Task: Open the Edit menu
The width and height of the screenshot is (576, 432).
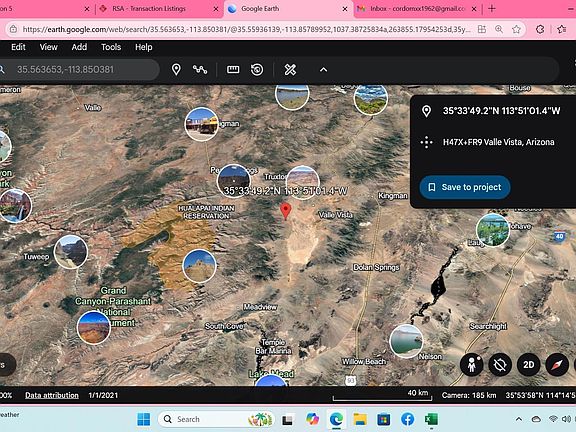Action: 18,47
